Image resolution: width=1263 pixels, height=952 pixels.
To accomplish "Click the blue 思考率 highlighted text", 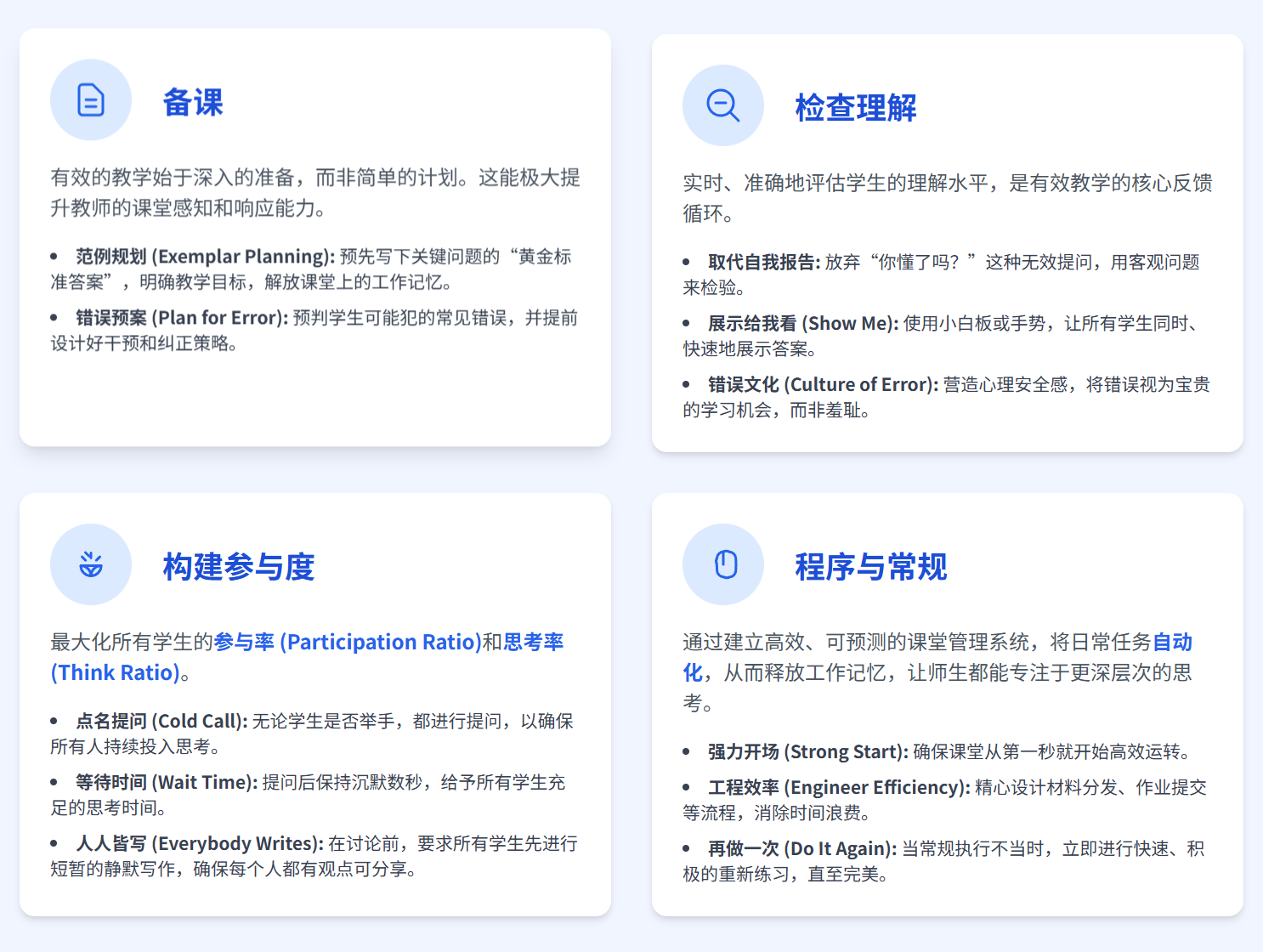I will [x=534, y=642].
